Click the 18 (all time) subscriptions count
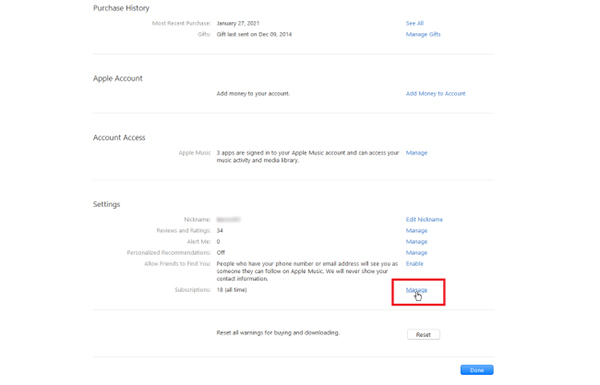The image size is (600, 385). point(232,290)
